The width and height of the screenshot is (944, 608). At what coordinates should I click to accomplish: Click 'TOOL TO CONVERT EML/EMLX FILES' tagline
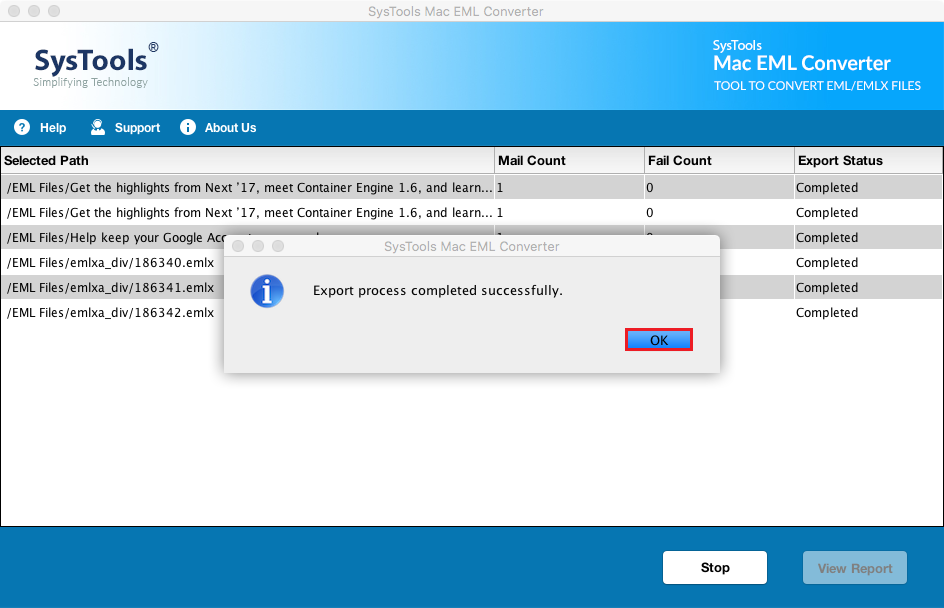(x=817, y=85)
